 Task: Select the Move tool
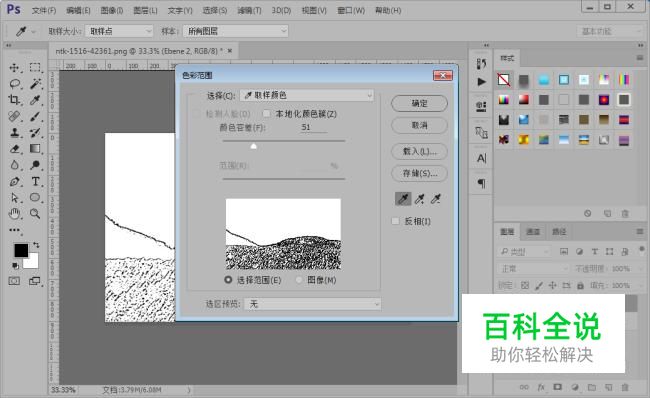(15, 68)
